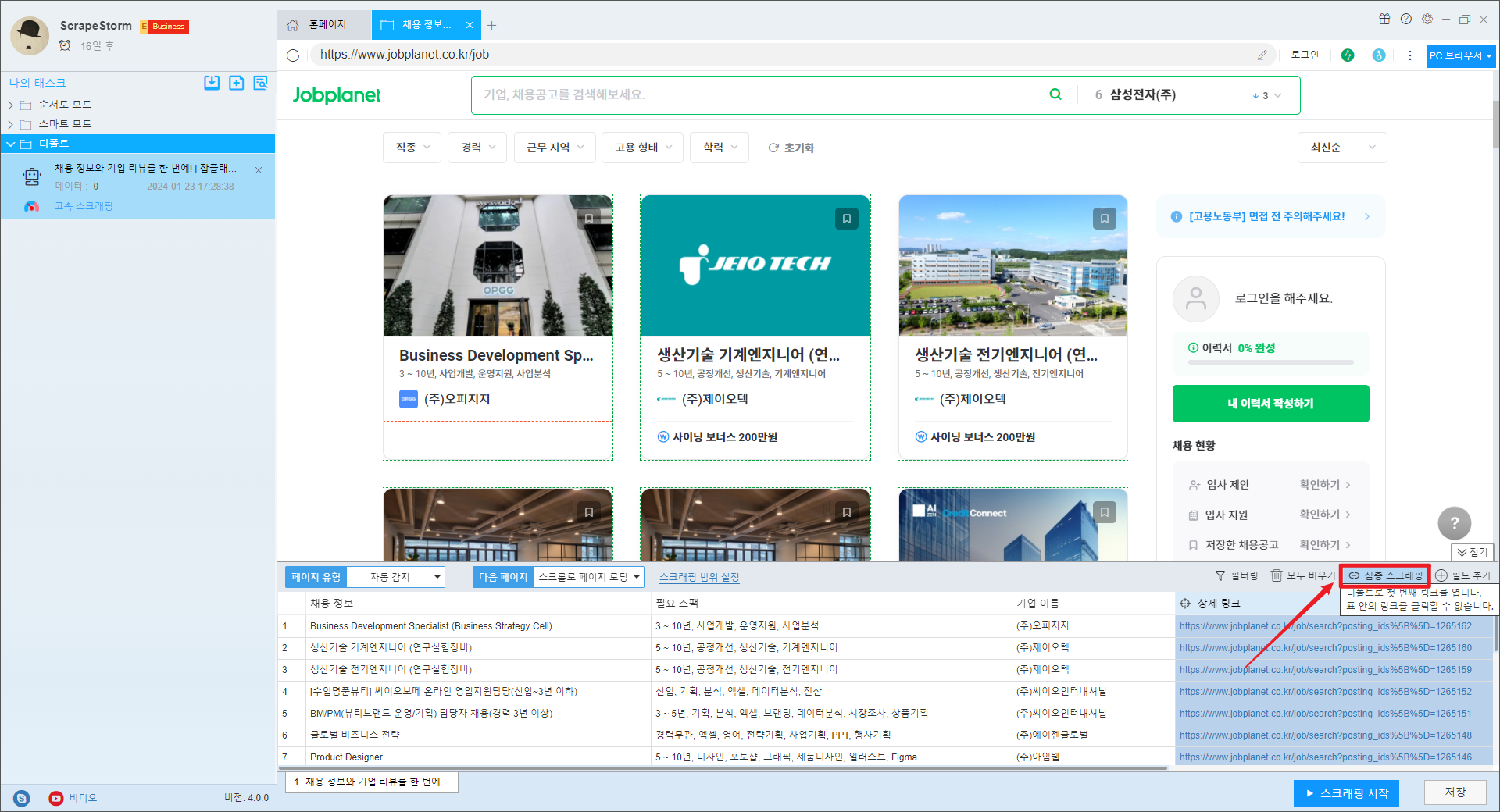
Task: Open the three-dot more menu
Action: (1410, 55)
